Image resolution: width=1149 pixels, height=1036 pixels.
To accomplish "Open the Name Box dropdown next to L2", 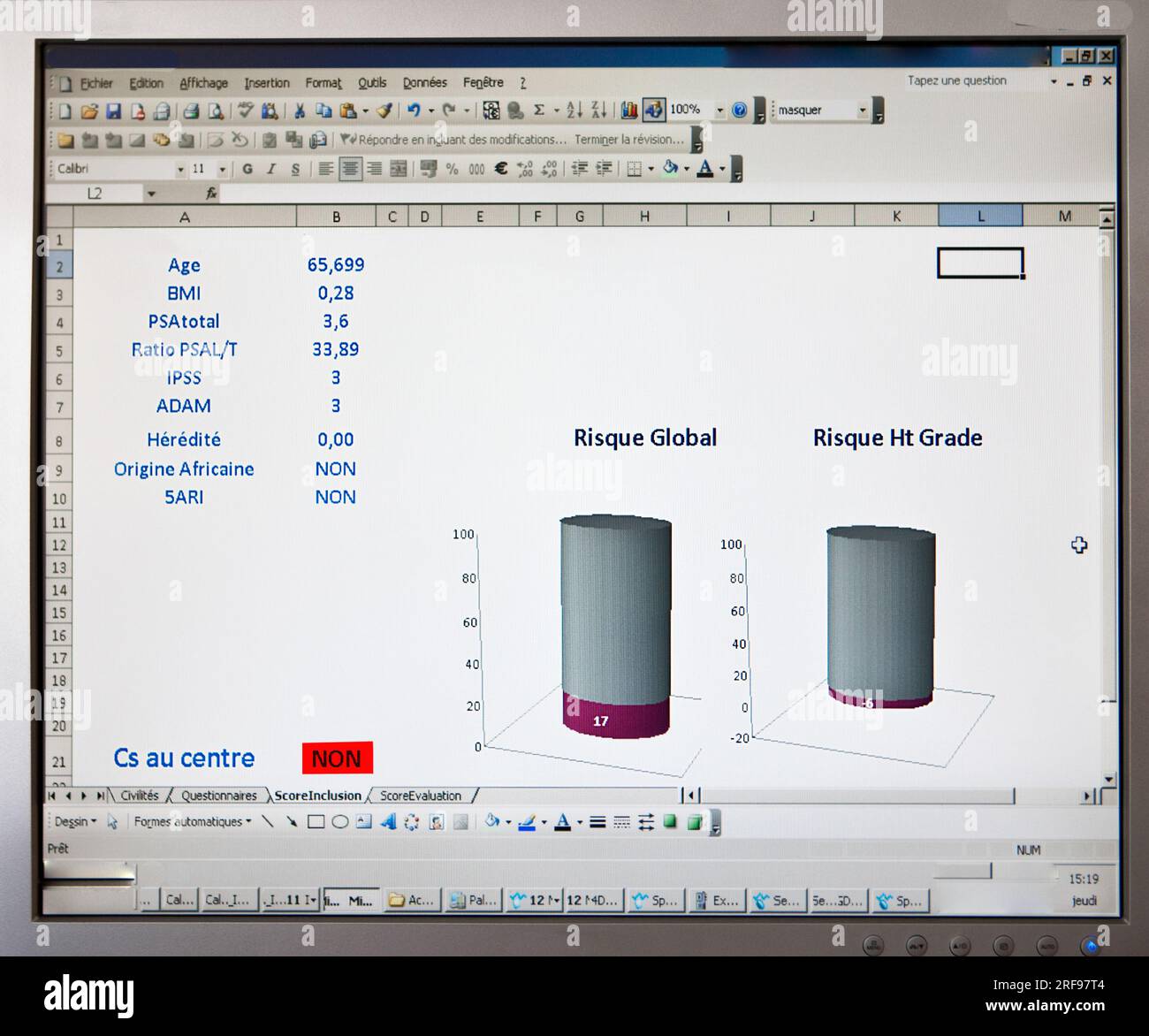I will tap(151, 194).
